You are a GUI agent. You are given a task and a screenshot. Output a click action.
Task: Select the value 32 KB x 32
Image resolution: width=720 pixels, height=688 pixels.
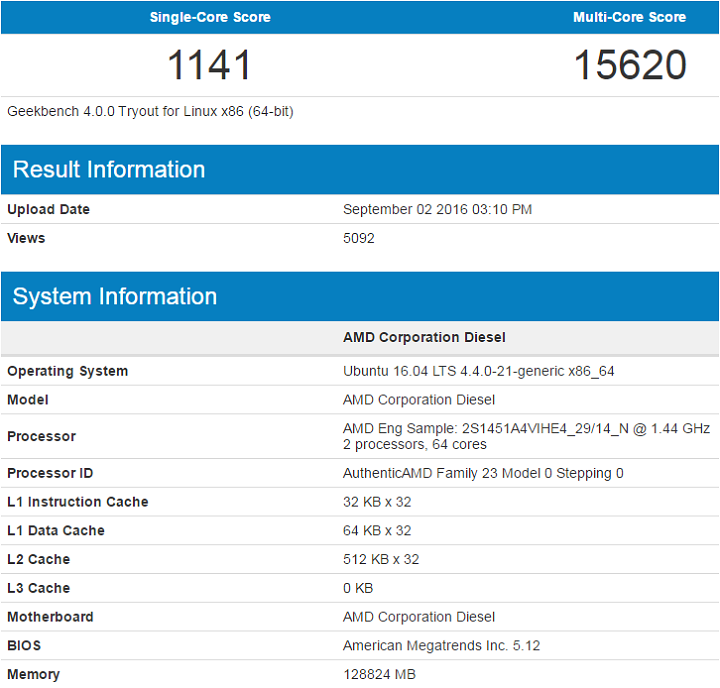(x=377, y=502)
